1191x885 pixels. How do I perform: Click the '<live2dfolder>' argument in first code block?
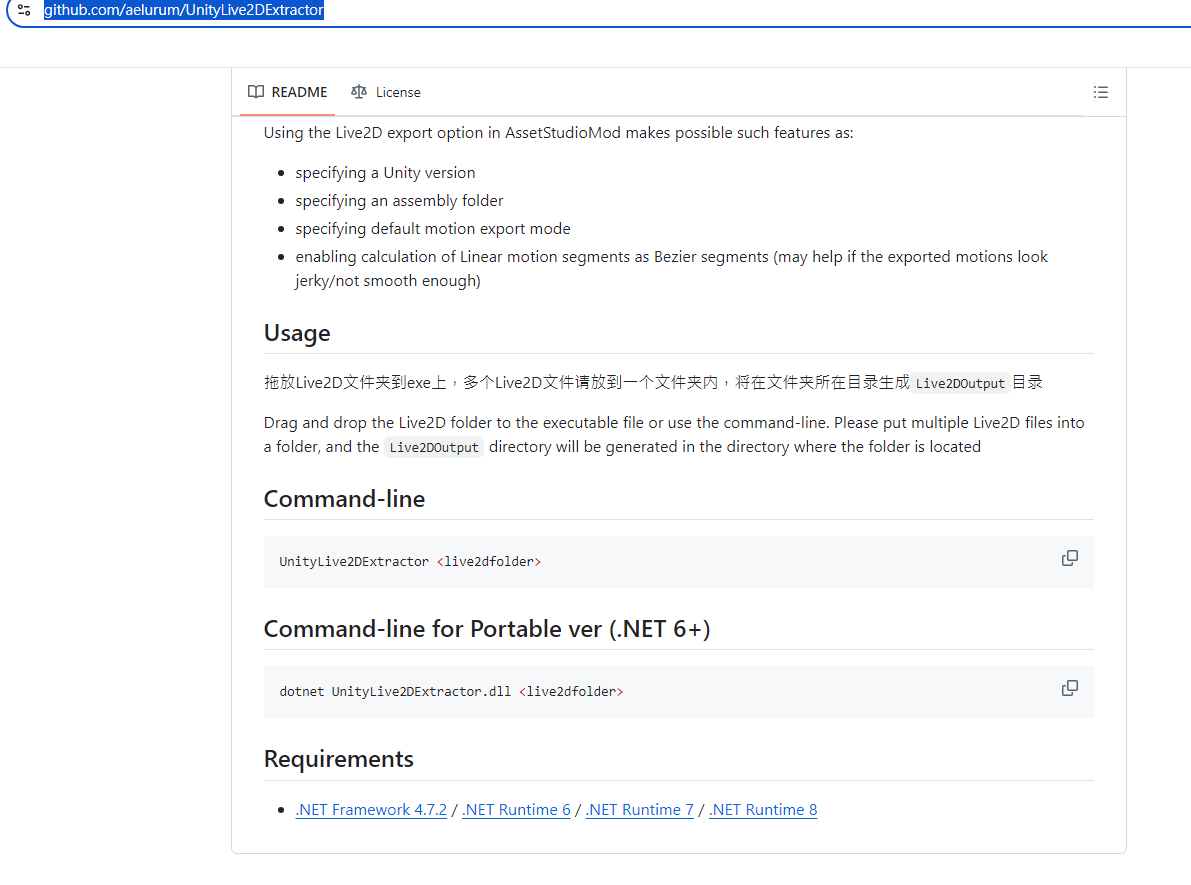[489, 561]
